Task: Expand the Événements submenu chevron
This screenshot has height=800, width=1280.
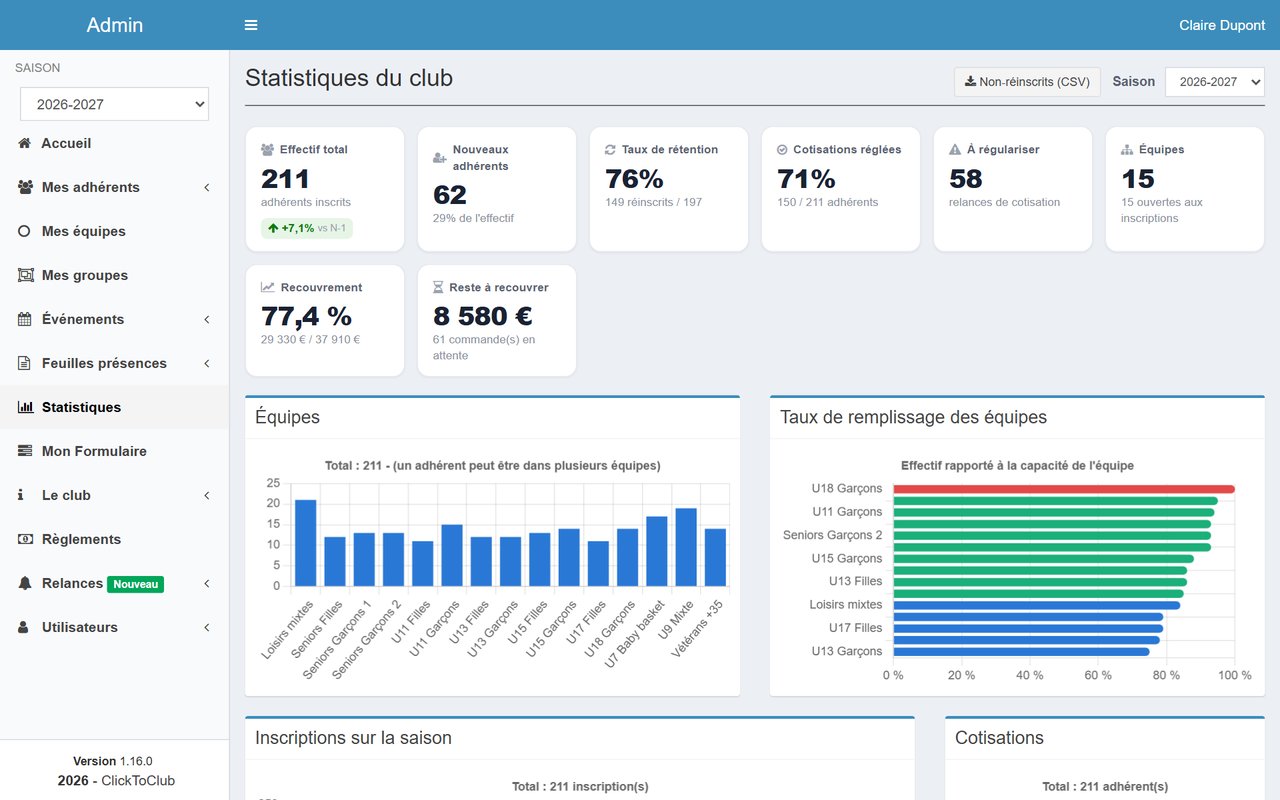Action: click(207, 319)
